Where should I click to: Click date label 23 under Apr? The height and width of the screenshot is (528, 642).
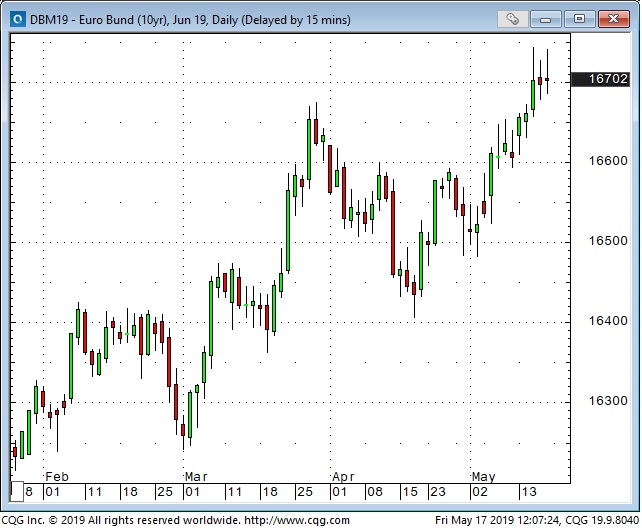click(438, 492)
